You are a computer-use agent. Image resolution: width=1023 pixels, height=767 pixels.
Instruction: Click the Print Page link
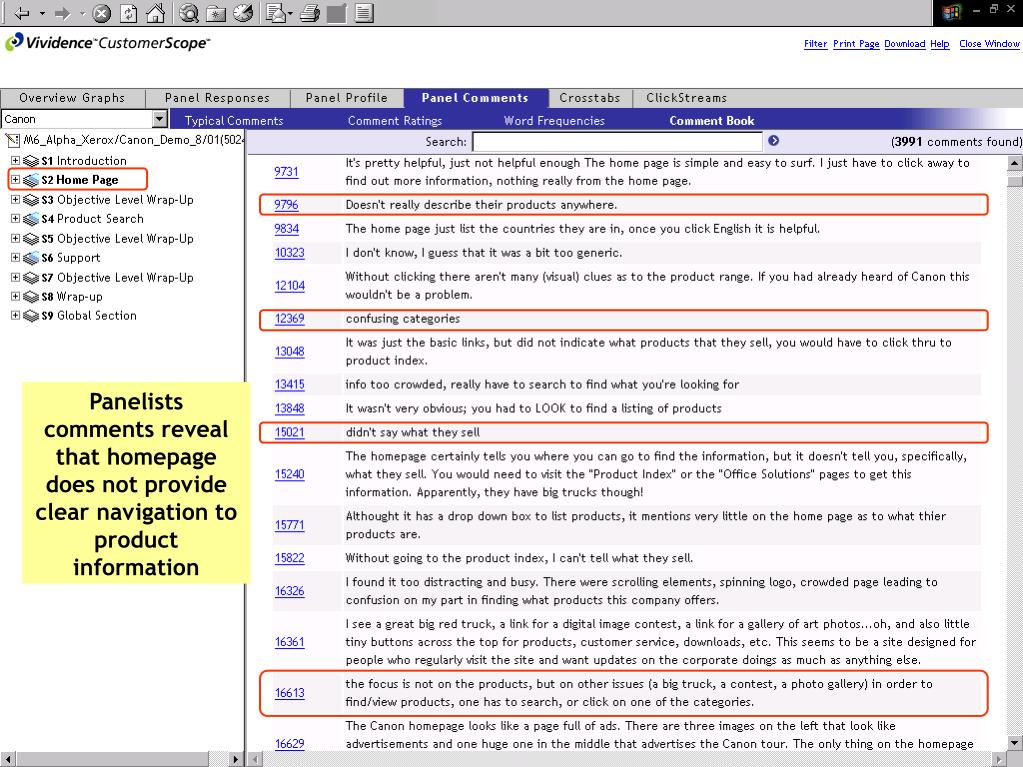[x=856, y=44]
